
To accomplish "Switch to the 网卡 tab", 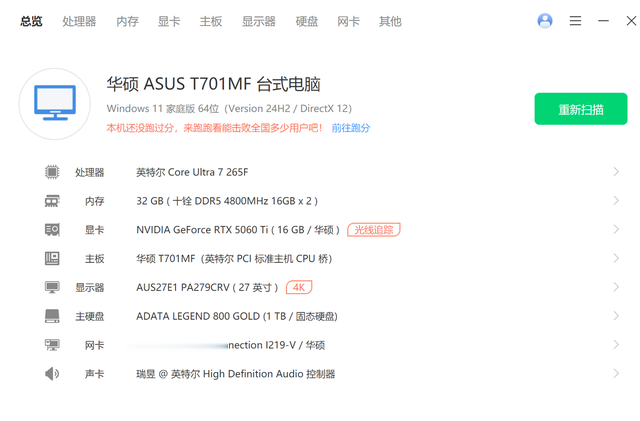I will (x=349, y=21).
